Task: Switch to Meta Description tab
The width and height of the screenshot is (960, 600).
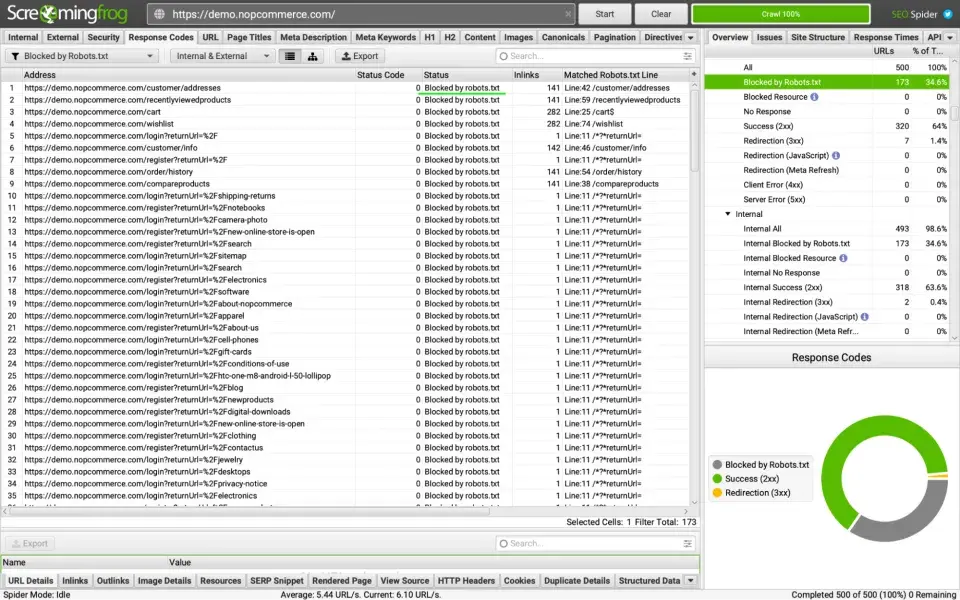Action: coord(313,37)
